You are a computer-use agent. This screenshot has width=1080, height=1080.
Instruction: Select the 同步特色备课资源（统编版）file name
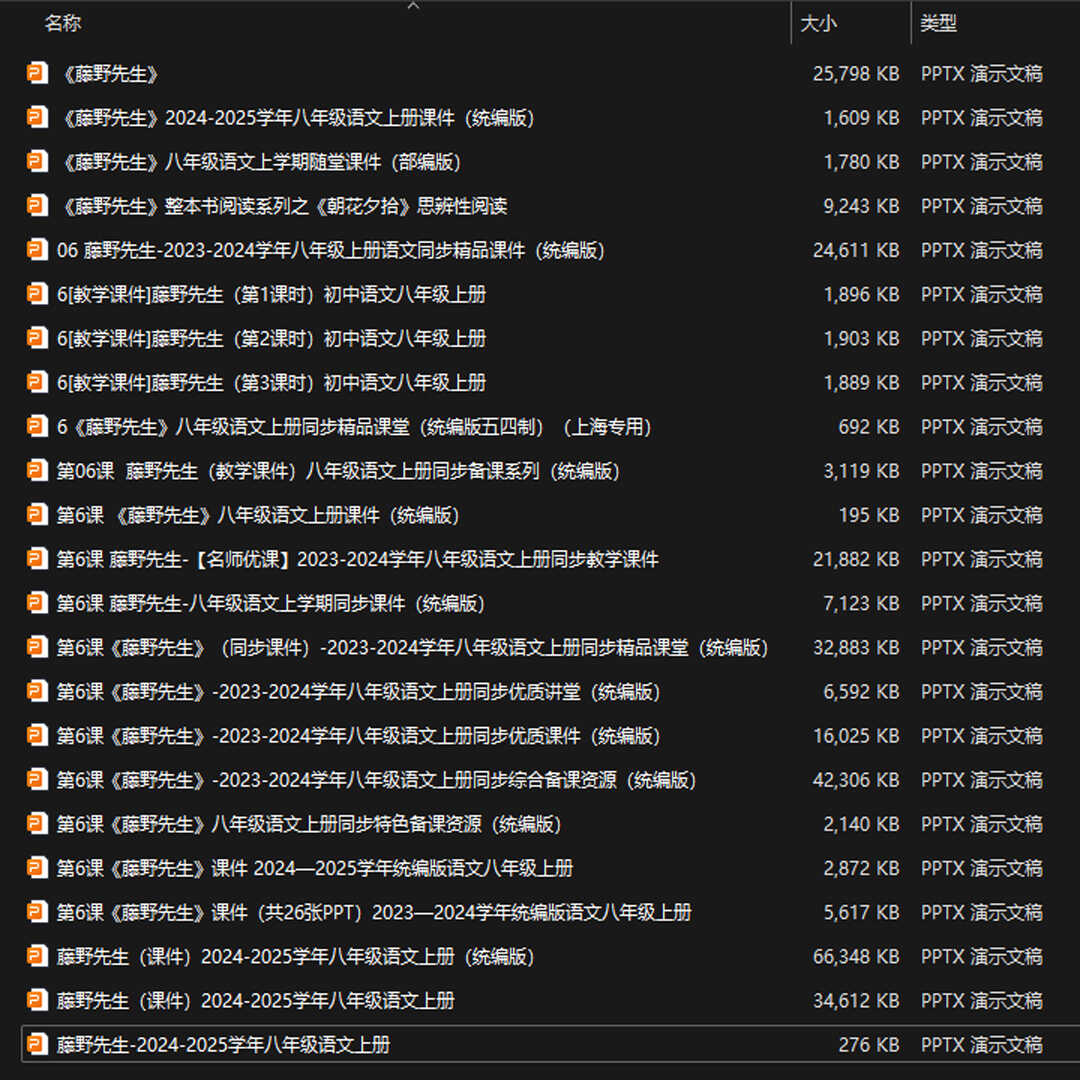[311, 823]
